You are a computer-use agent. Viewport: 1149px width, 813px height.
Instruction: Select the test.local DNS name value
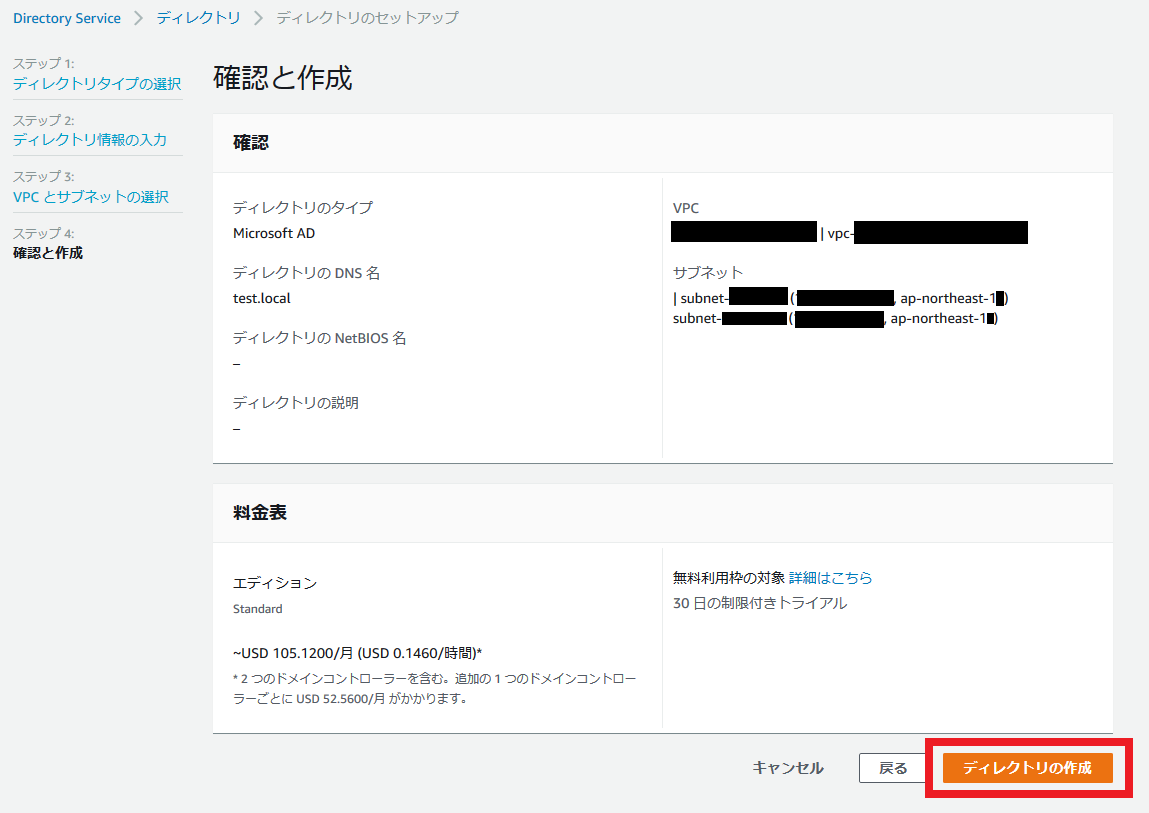pos(262,298)
